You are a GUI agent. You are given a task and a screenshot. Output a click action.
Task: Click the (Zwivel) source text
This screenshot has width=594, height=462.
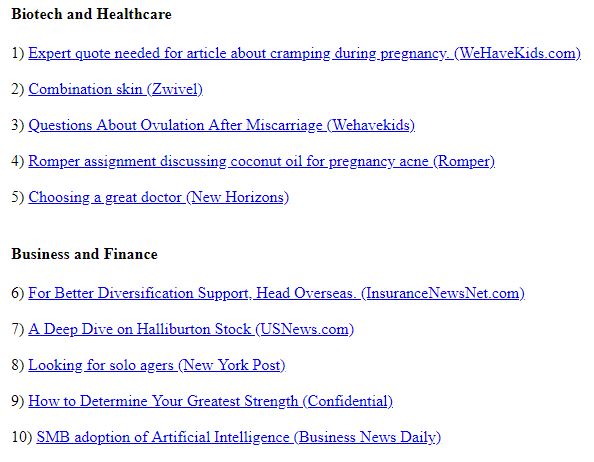pyautogui.click(x=175, y=89)
